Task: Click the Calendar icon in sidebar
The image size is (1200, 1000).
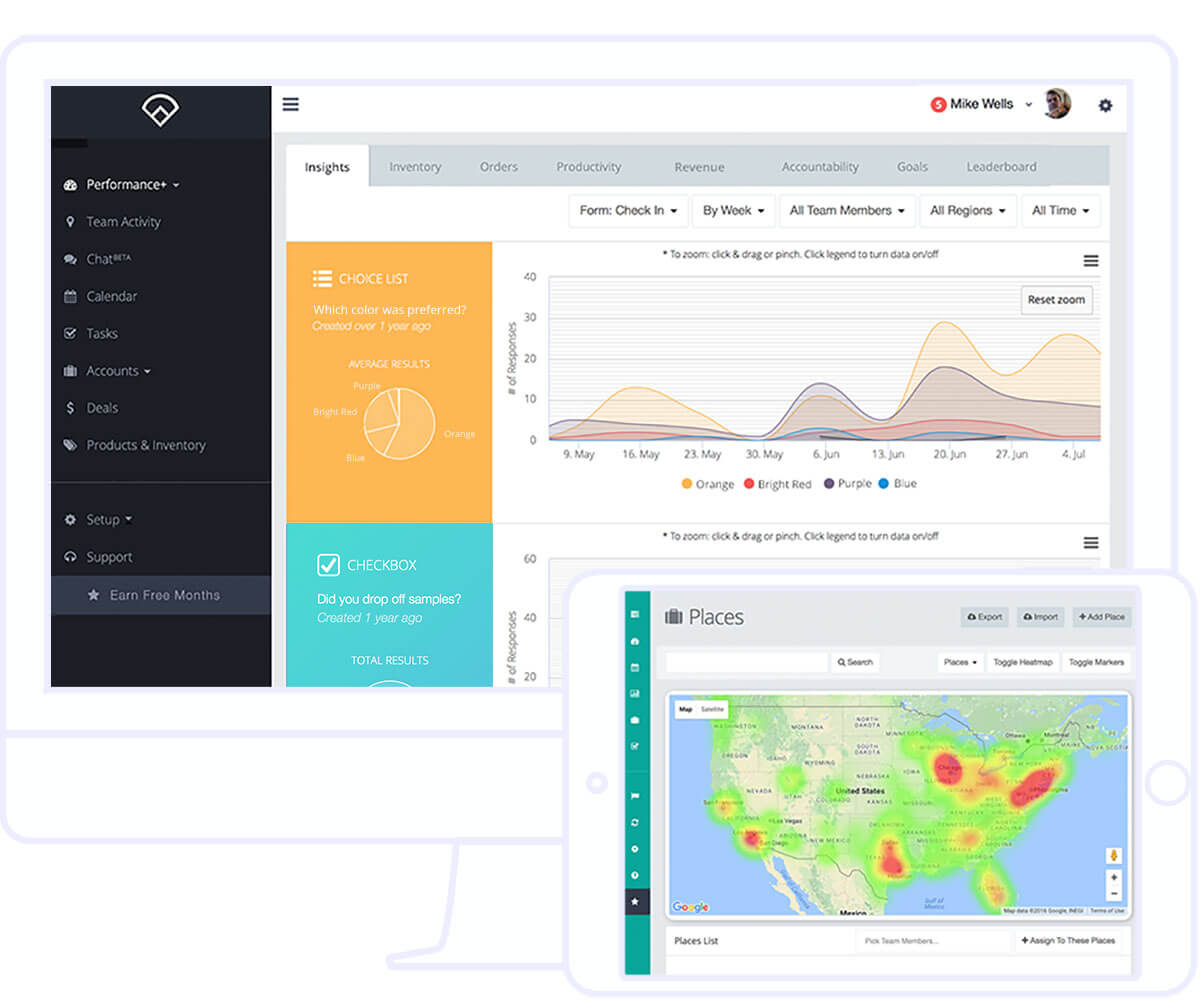Action: (x=70, y=296)
